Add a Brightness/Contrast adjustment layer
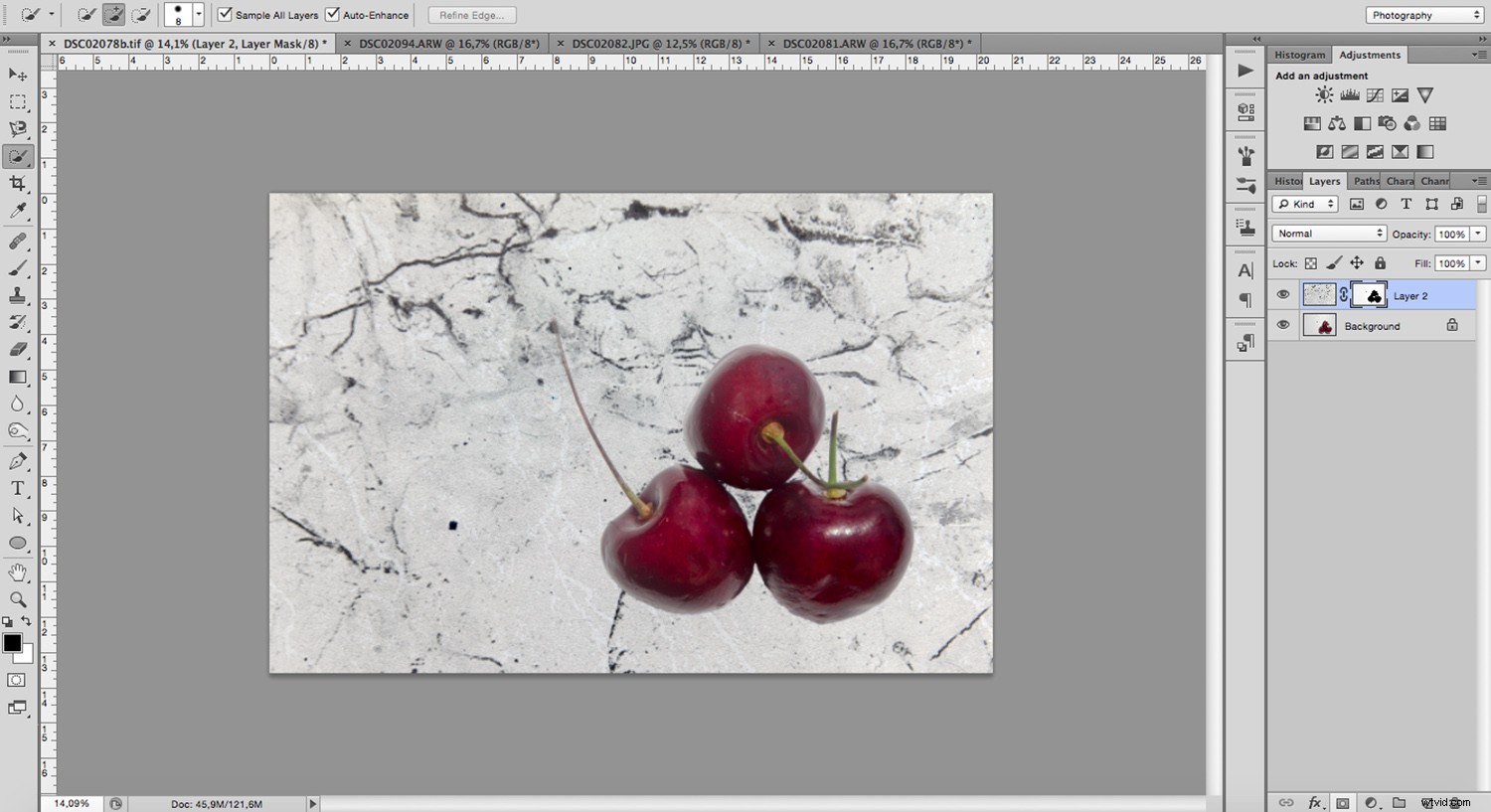Viewport: 1491px width, 812px height. [x=1323, y=94]
